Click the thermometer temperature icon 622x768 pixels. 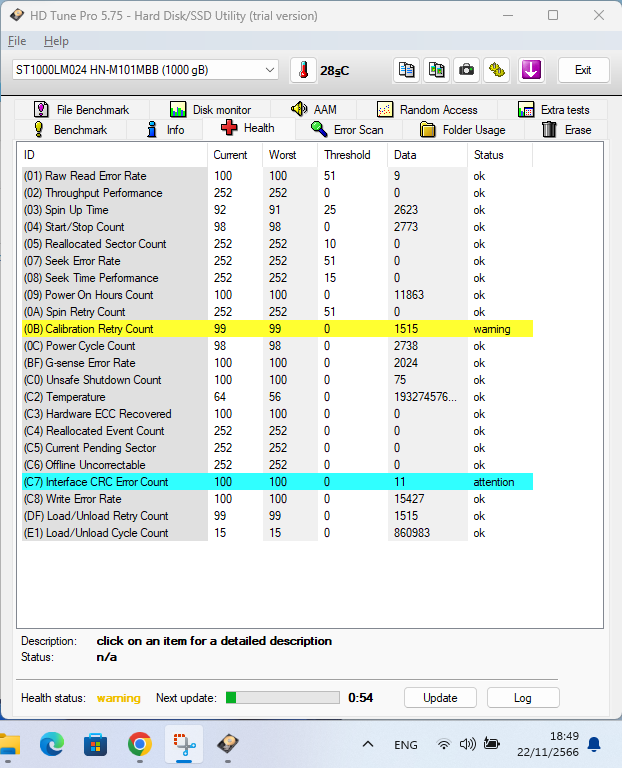coord(303,70)
